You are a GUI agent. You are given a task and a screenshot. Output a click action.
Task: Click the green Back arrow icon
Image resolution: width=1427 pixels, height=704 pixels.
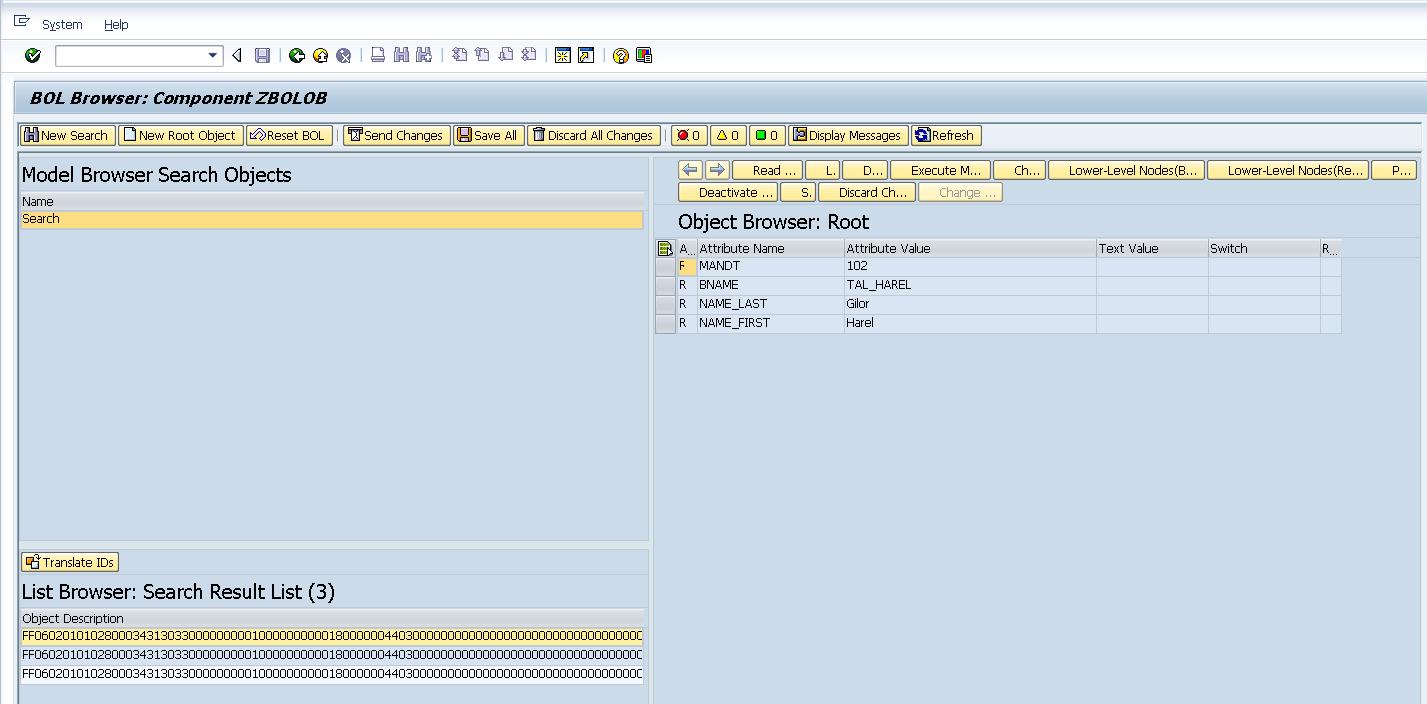[297, 55]
